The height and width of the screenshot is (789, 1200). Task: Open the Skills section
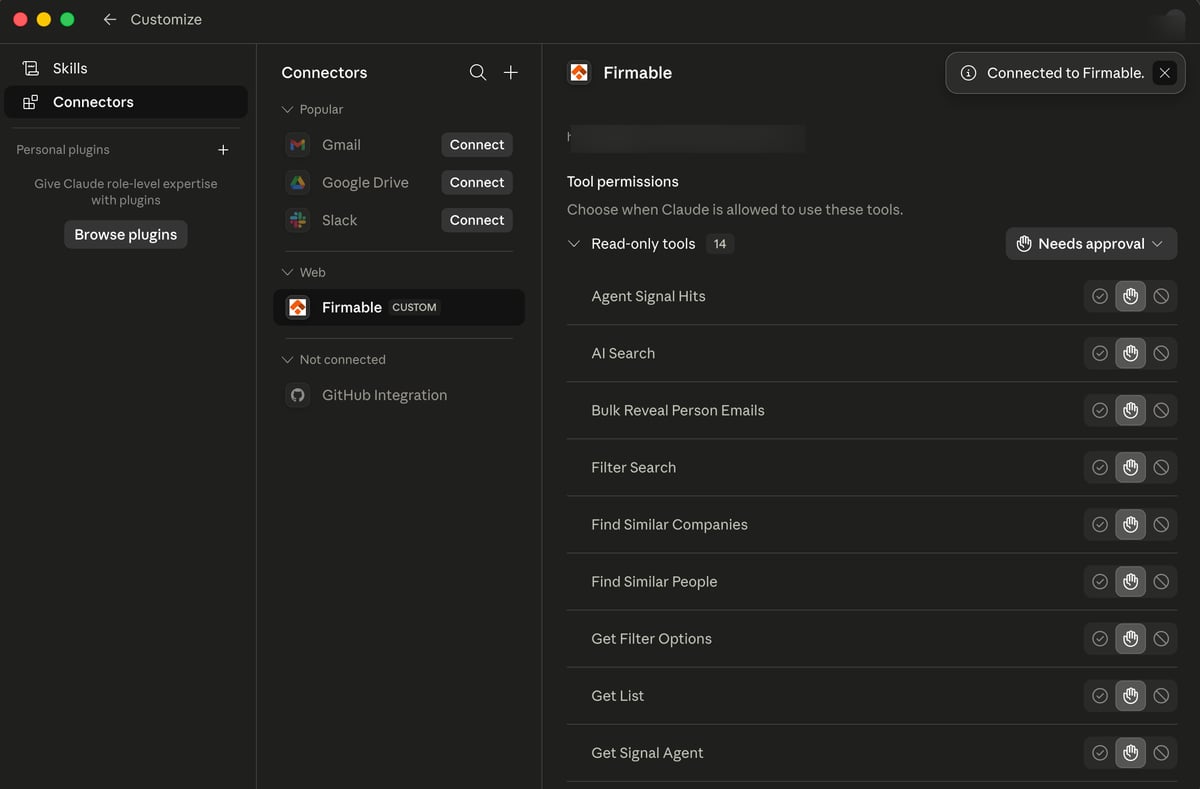[126, 68]
